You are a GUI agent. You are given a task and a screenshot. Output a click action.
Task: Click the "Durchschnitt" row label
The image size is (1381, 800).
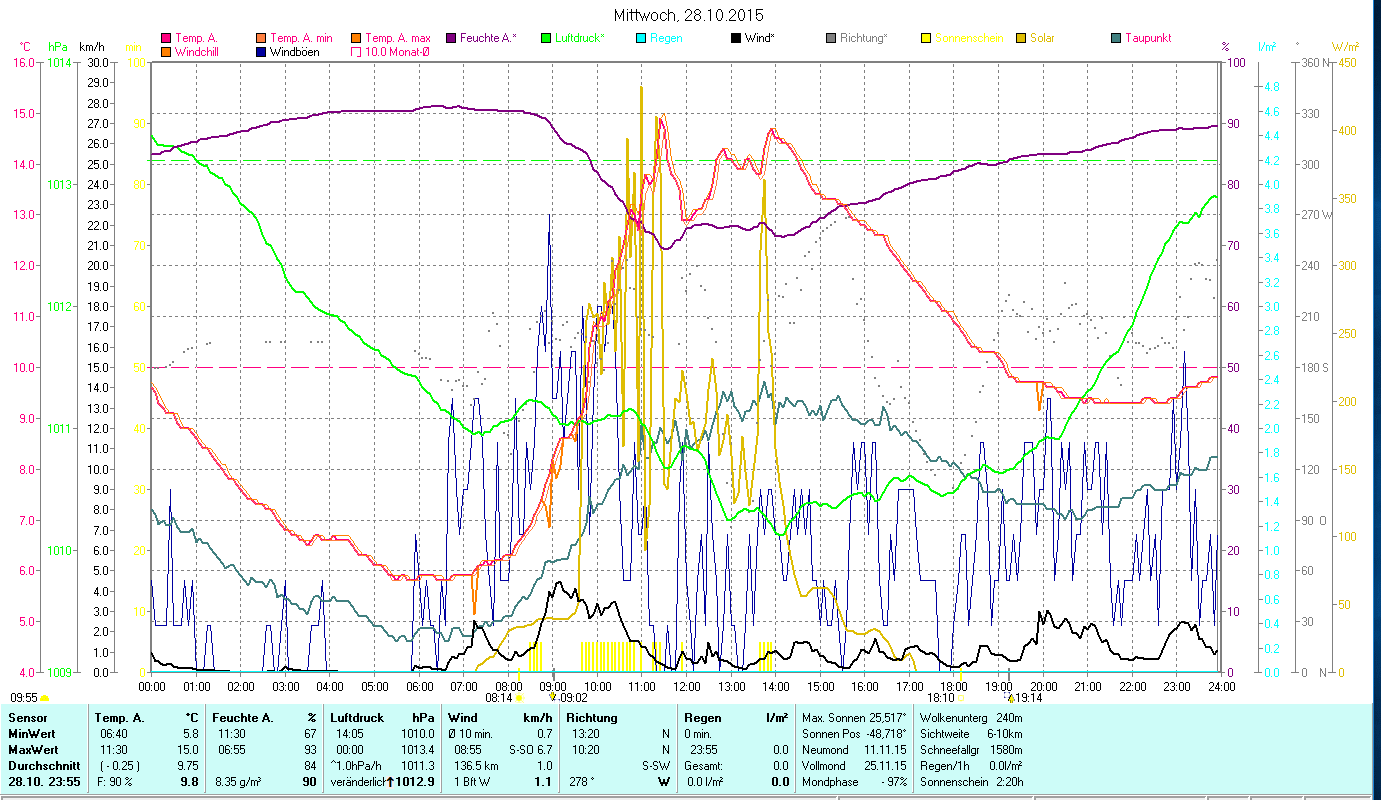coord(43,765)
